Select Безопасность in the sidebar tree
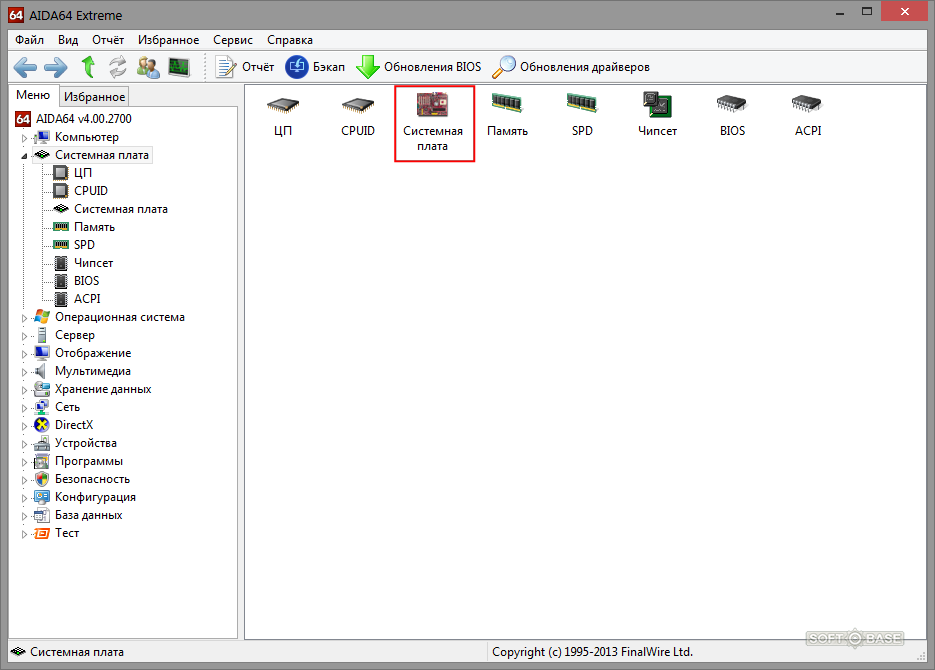The height and width of the screenshot is (670, 935). 82,479
